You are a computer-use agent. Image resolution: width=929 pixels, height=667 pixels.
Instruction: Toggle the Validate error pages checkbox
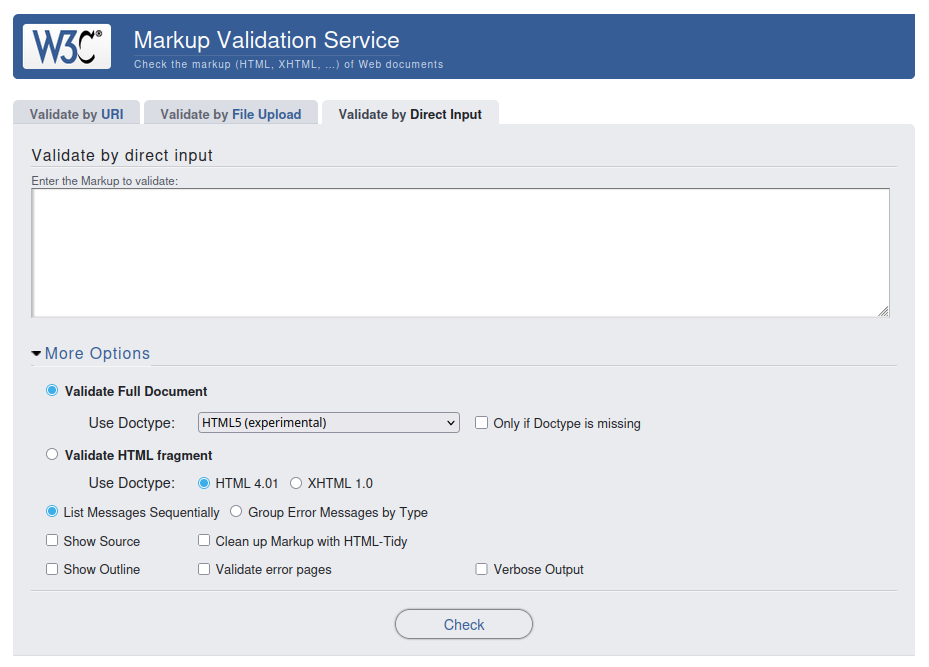(204, 569)
